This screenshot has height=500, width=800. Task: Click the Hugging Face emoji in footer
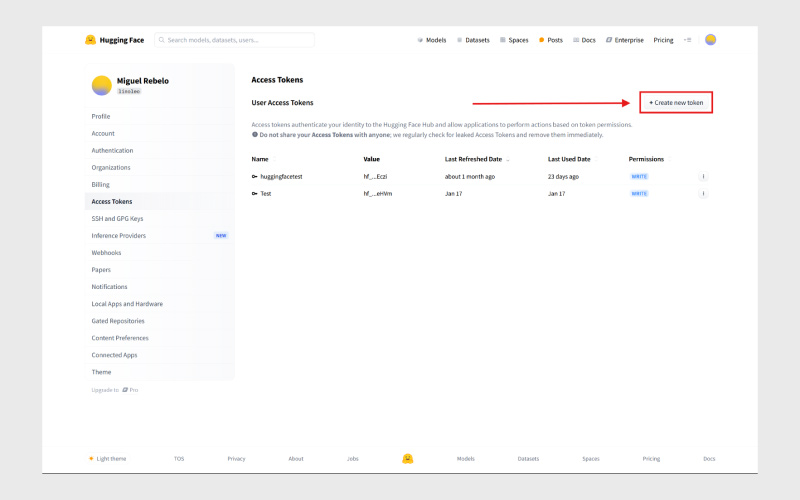pos(408,458)
